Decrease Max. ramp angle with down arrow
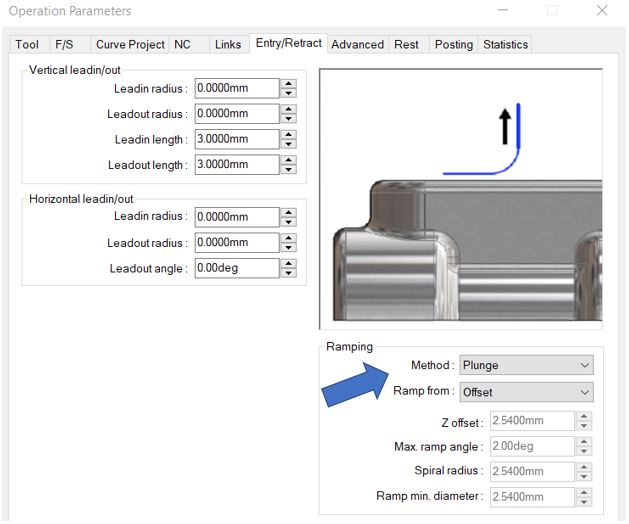The height and width of the screenshot is (524, 629). (x=584, y=451)
